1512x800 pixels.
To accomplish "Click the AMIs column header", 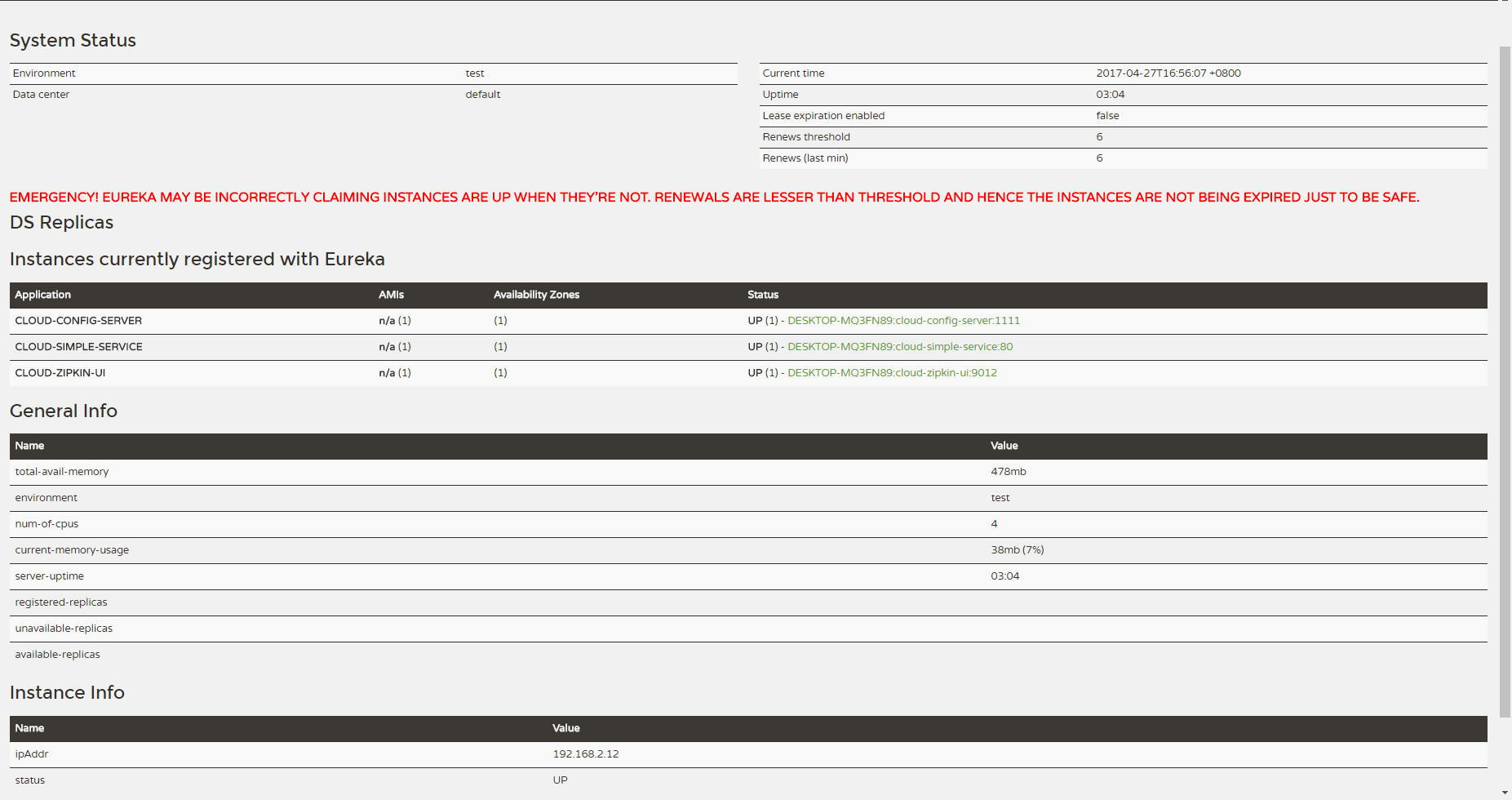I will coord(392,295).
